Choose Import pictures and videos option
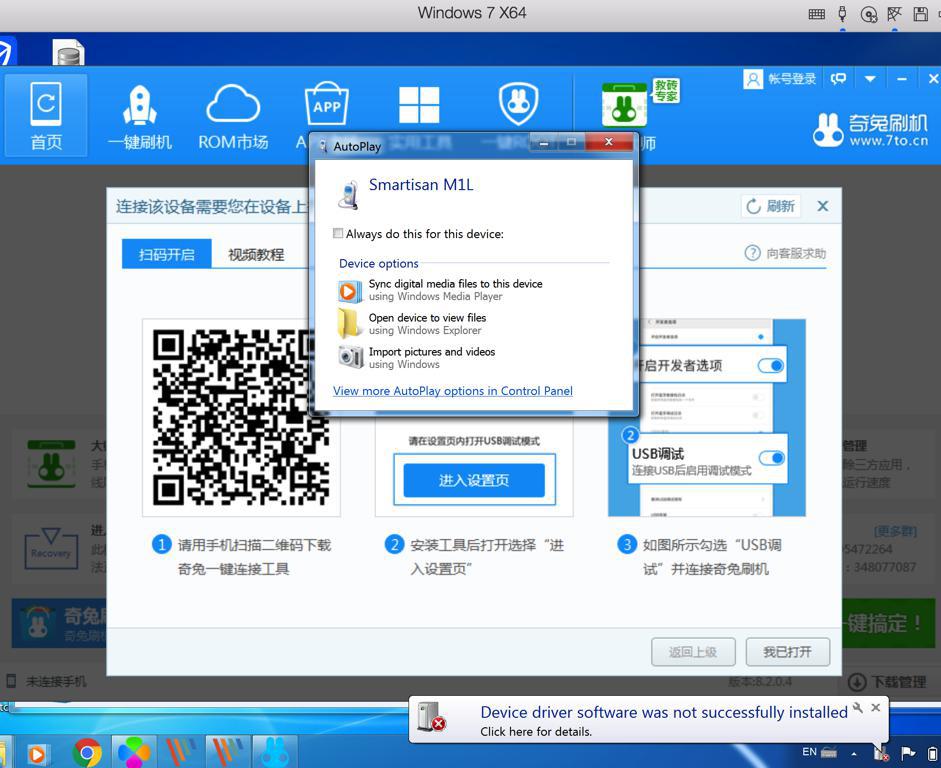941x768 pixels. pos(417,358)
